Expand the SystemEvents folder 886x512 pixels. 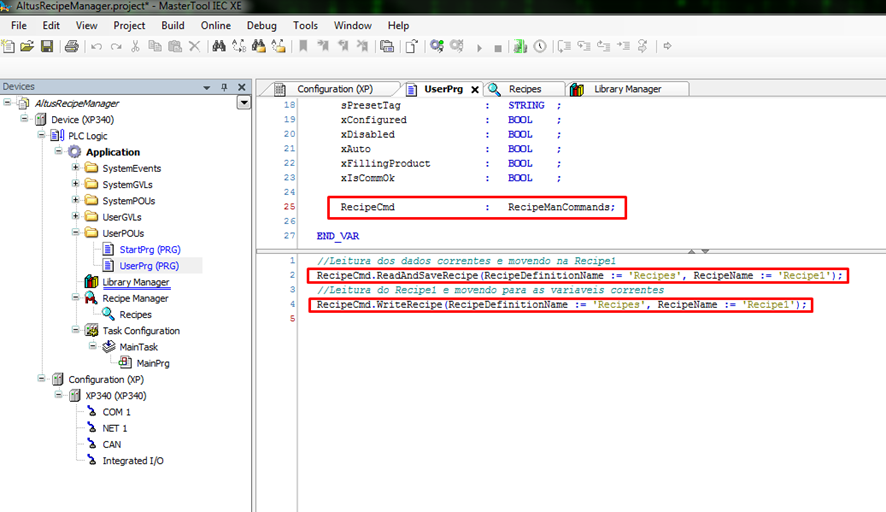point(75,168)
